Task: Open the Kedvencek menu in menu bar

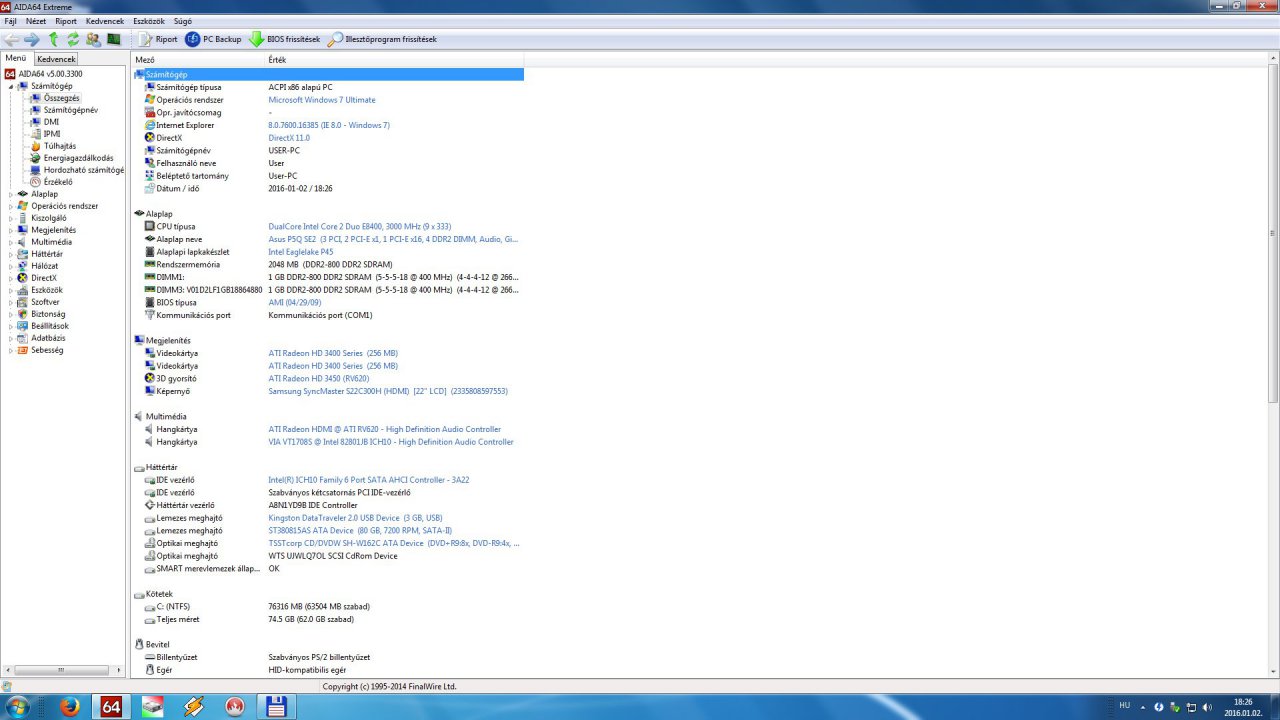Action: 105,21
